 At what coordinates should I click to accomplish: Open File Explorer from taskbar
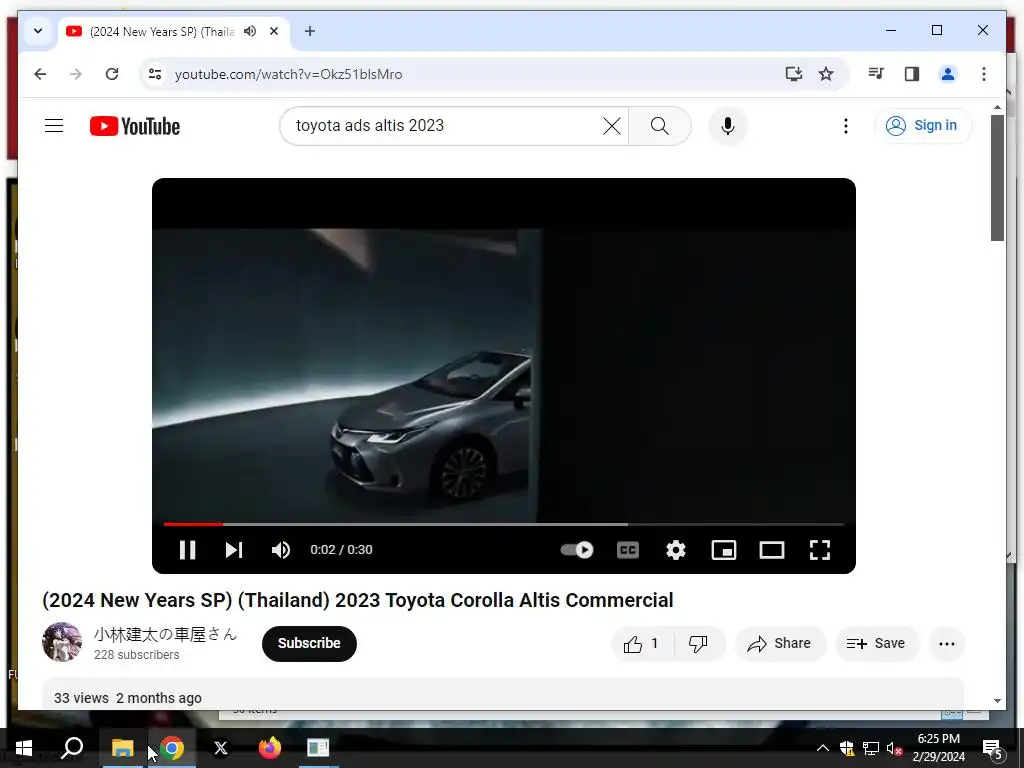point(122,748)
